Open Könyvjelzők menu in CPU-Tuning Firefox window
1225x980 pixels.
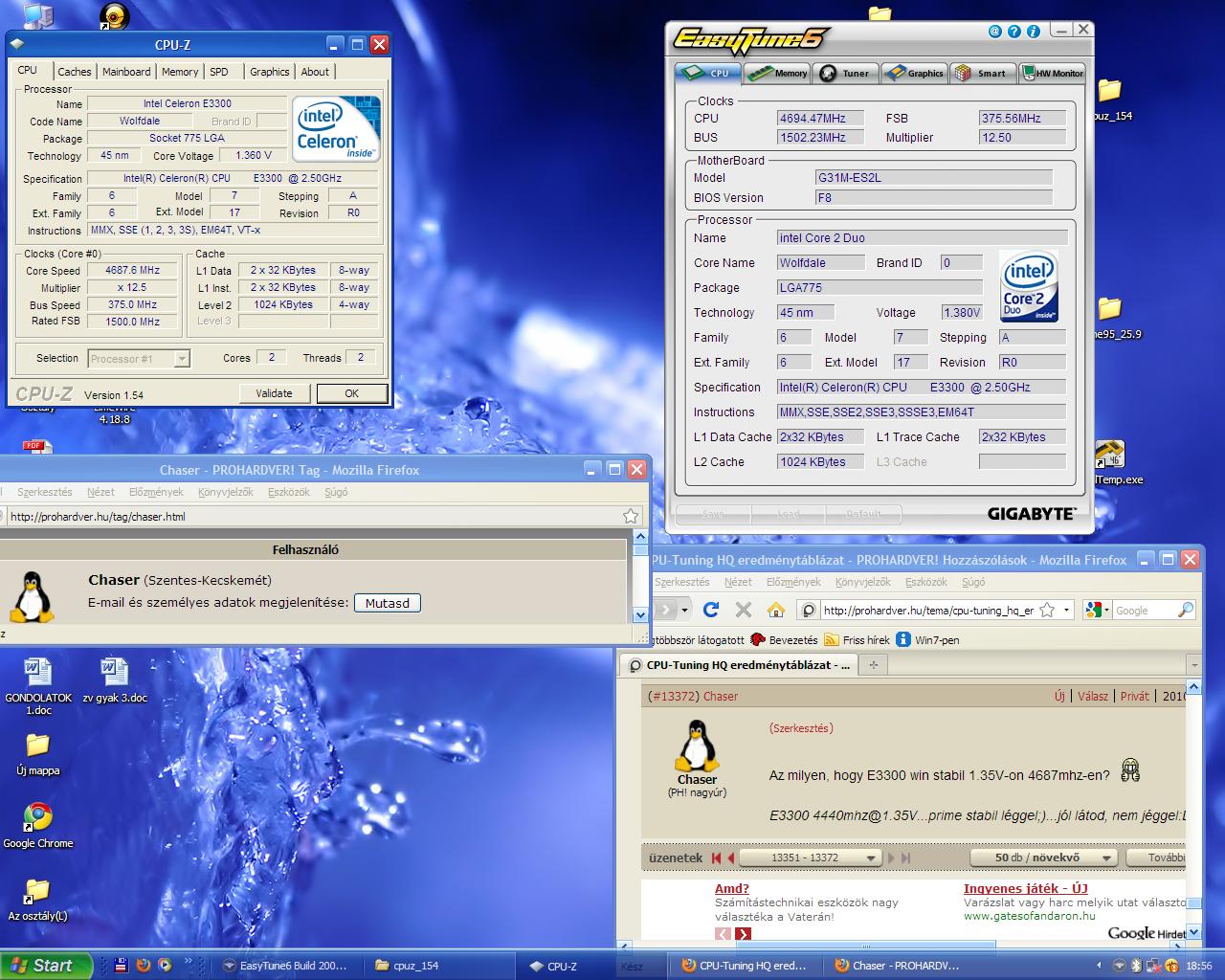(x=862, y=582)
